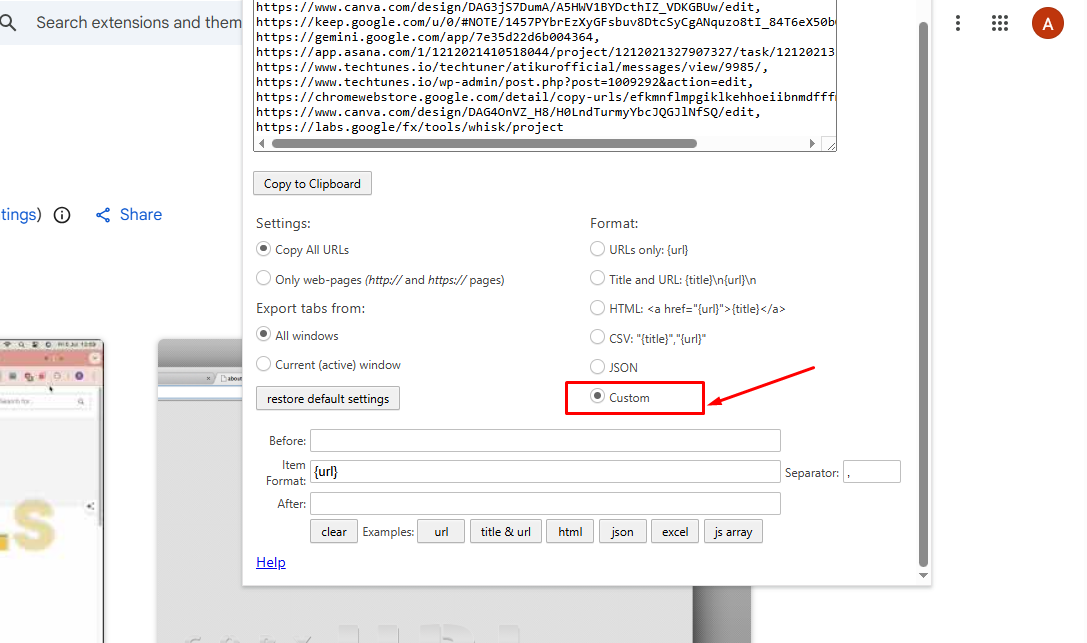This screenshot has width=1087, height=643.
Task: Select the CSV format option
Action: pos(597,337)
